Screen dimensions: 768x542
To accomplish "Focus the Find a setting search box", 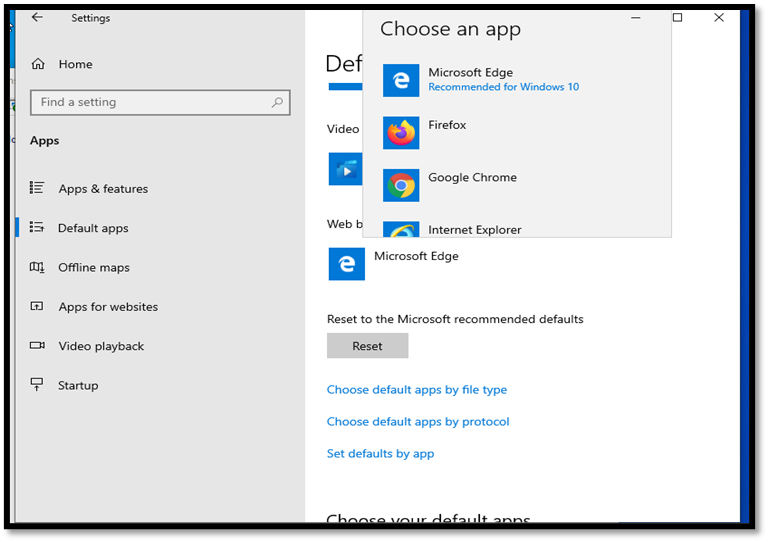I will 160,102.
